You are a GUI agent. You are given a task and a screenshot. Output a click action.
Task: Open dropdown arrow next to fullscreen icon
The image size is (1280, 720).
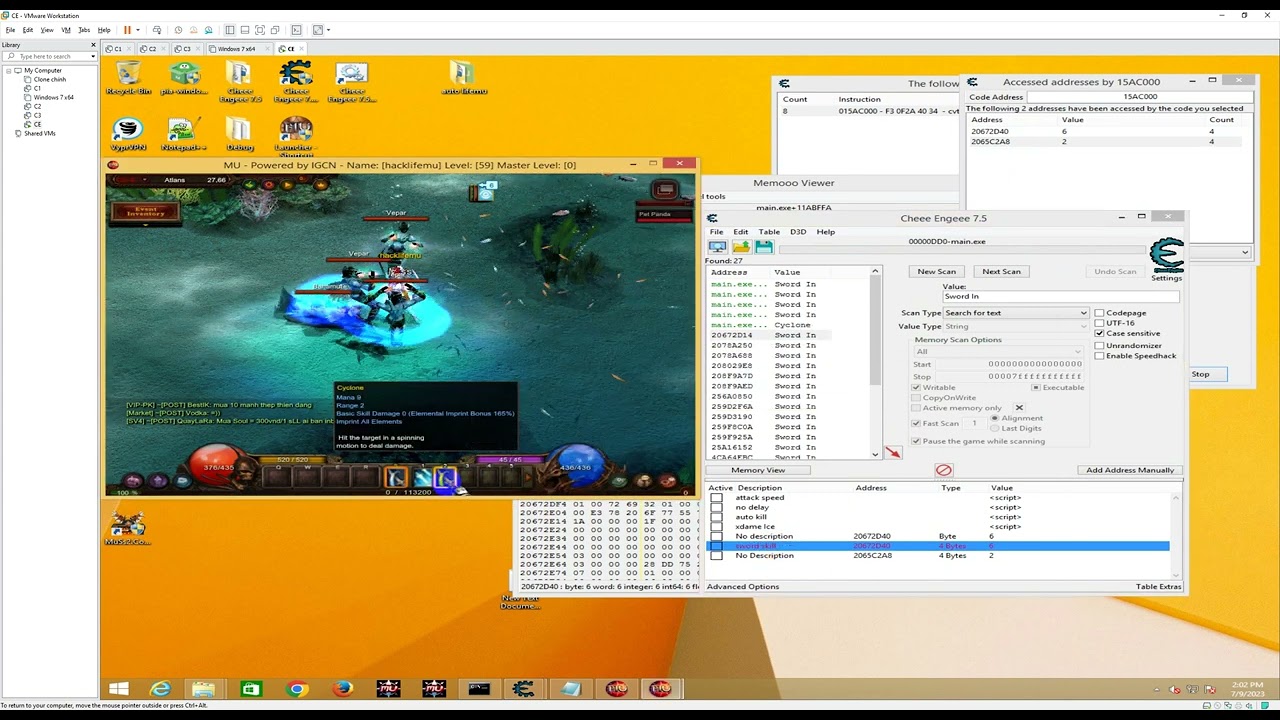click(328, 30)
